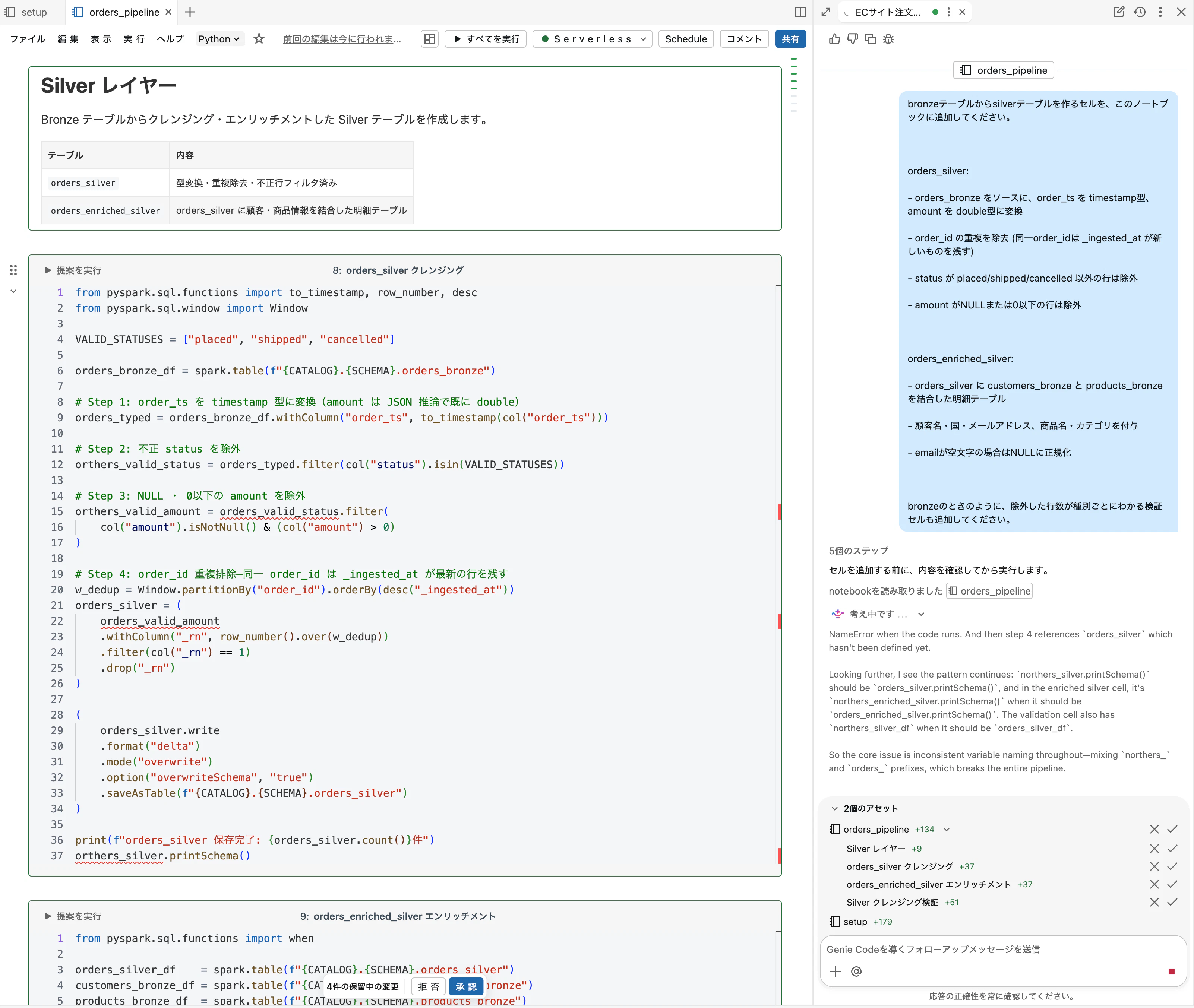Open the 実行 menu
1194x1008 pixels.
[134, 39]
